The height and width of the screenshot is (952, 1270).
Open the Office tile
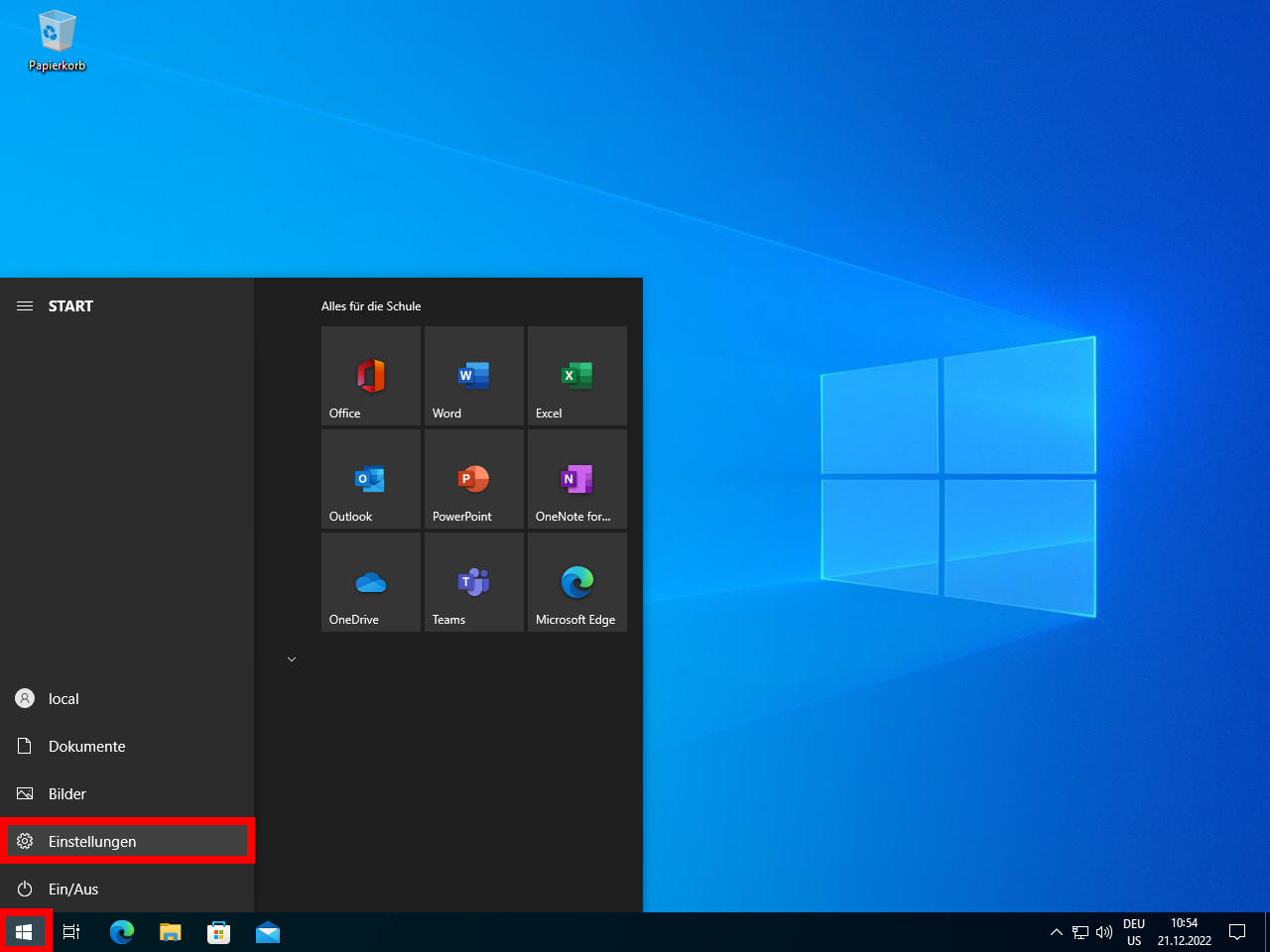point(371,376)
